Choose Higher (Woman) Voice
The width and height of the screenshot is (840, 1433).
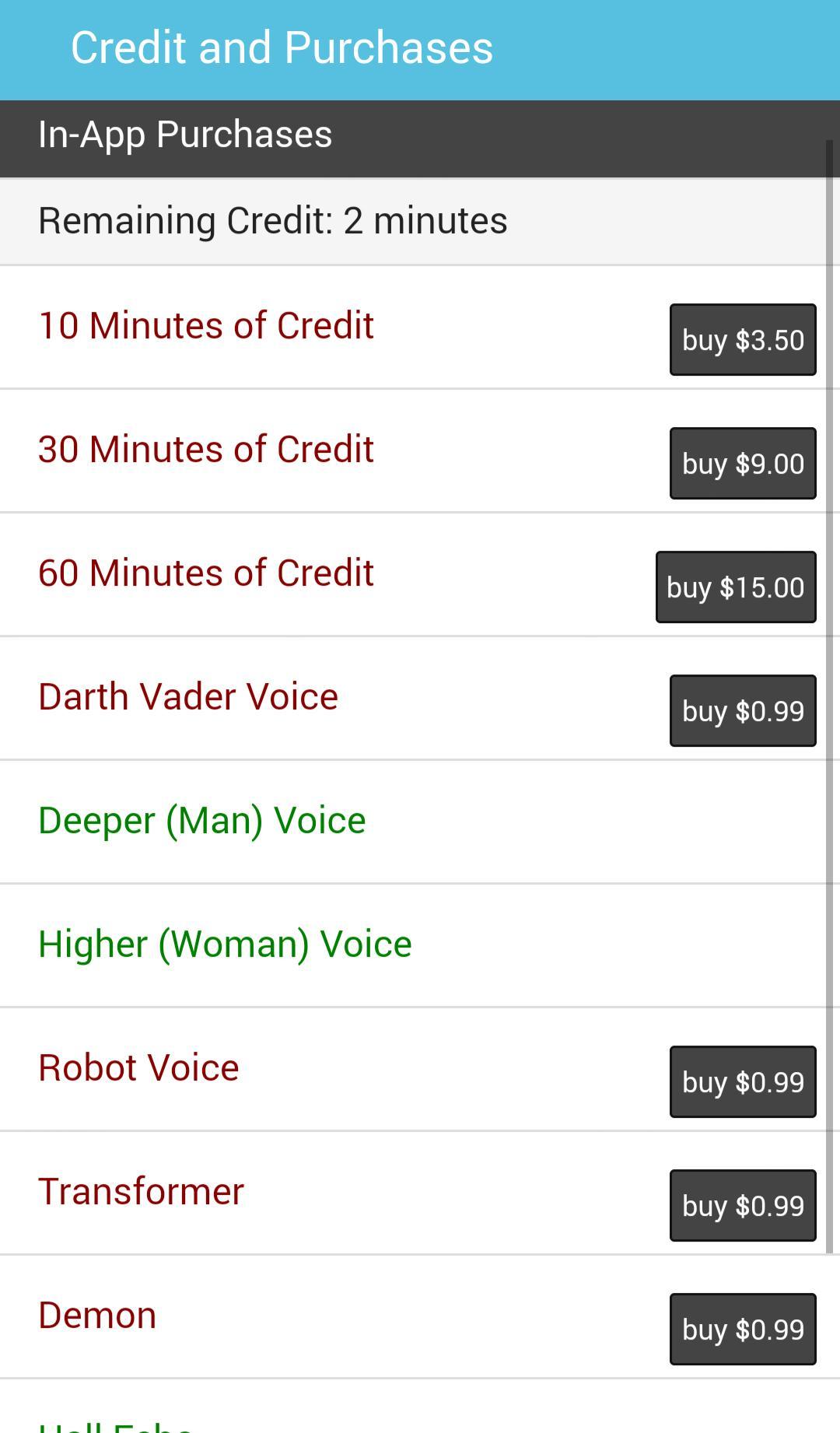point(225,944)
